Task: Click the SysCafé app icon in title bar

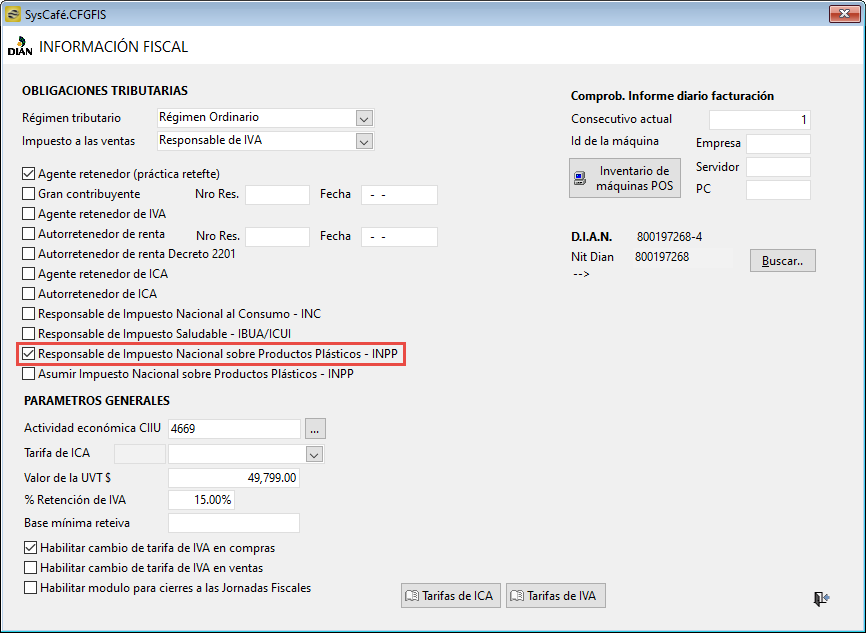Action: 13,14
